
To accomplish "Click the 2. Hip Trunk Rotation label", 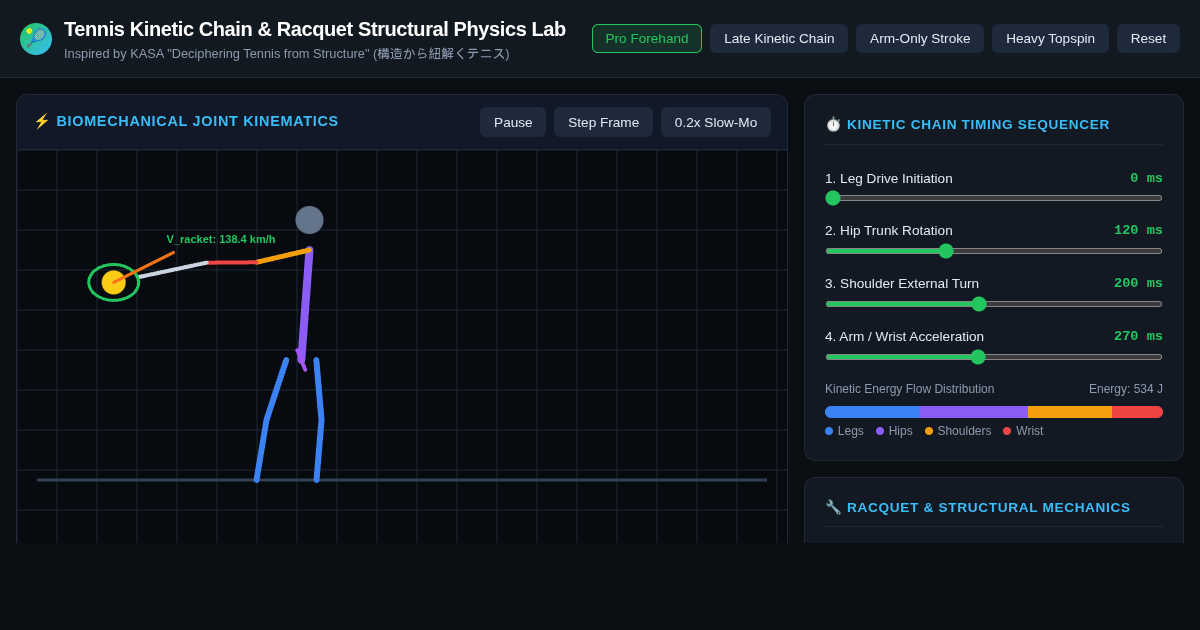I will click(x=889, y=230).
